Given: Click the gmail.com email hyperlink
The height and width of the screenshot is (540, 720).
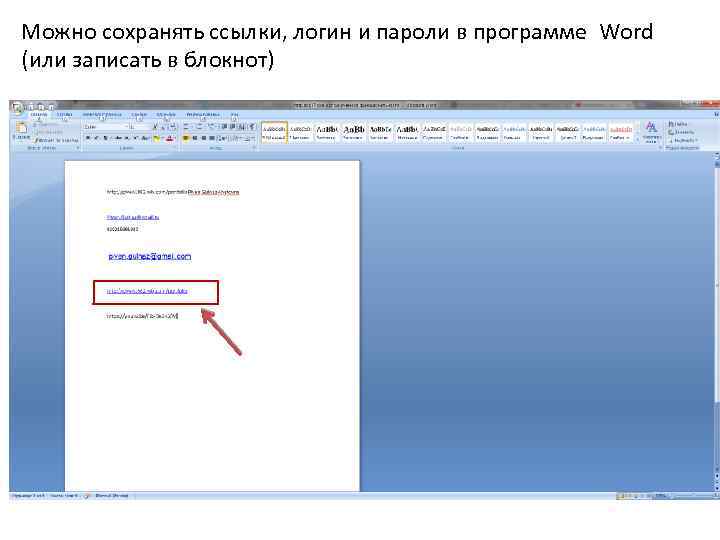Looking at the screenshot, I should click(150, 256).
